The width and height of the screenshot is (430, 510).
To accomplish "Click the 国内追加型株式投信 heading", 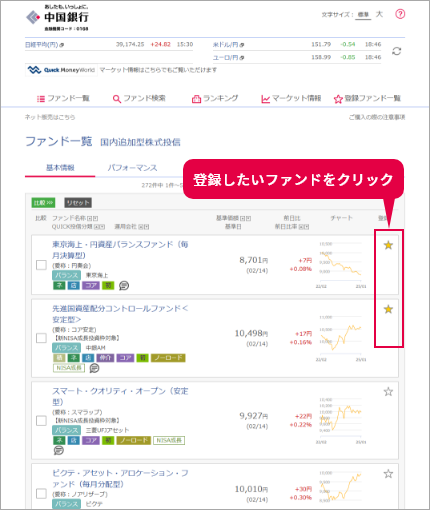I will (x=140, y=142).
